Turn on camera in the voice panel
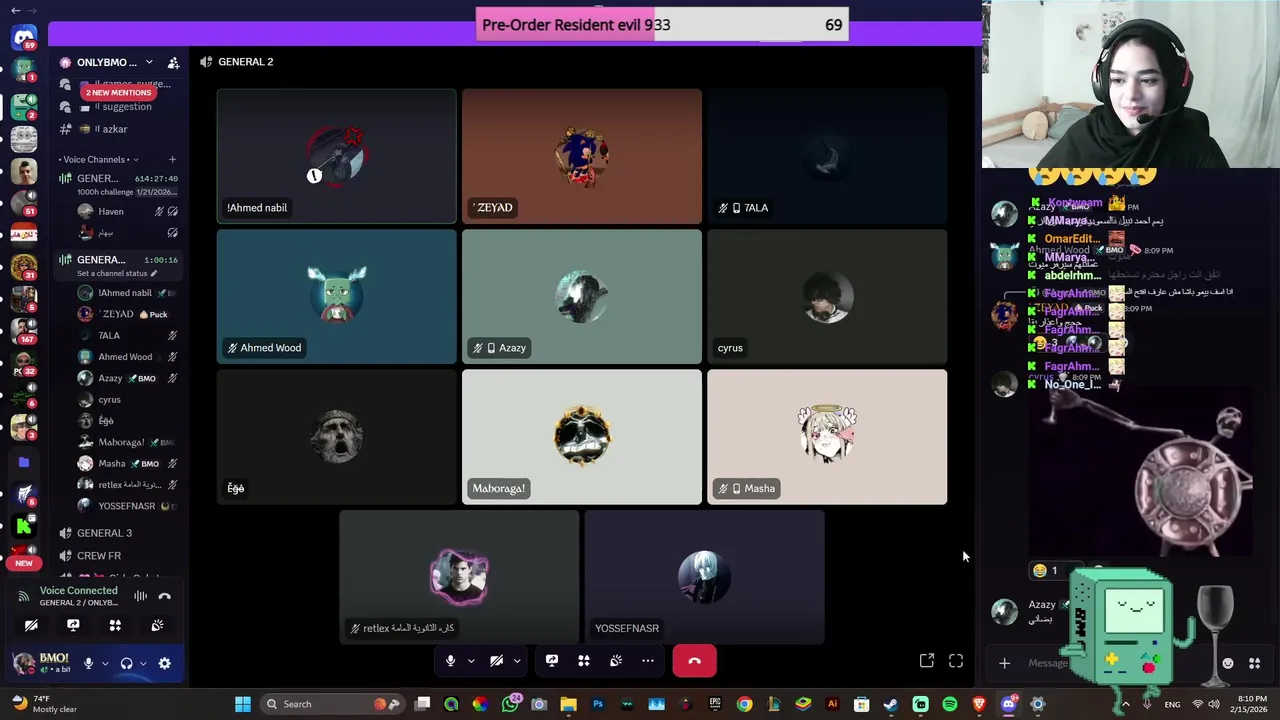 tap(31, 625)
